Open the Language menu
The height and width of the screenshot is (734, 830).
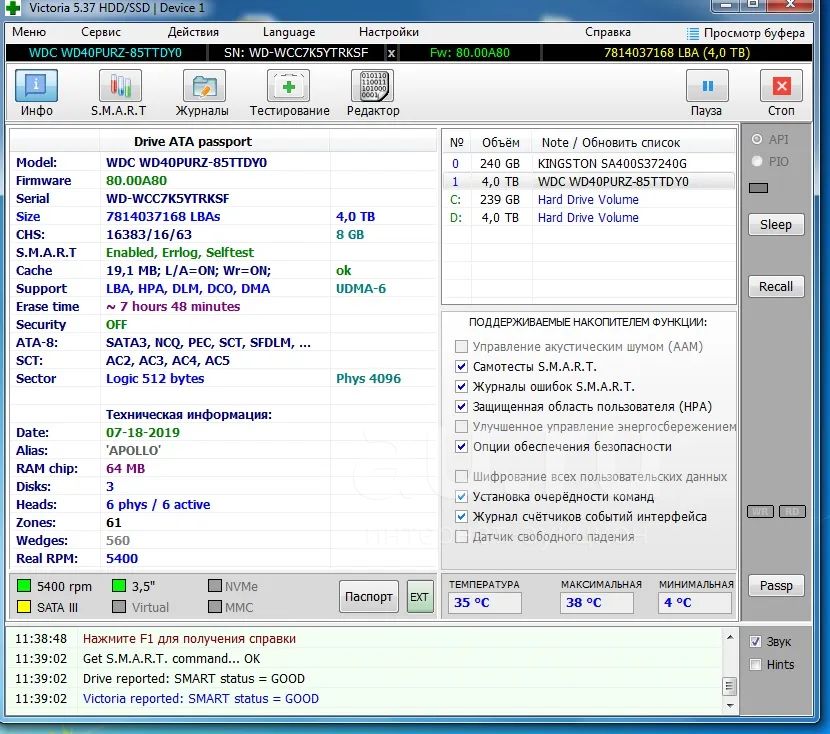tap(289, 32)
